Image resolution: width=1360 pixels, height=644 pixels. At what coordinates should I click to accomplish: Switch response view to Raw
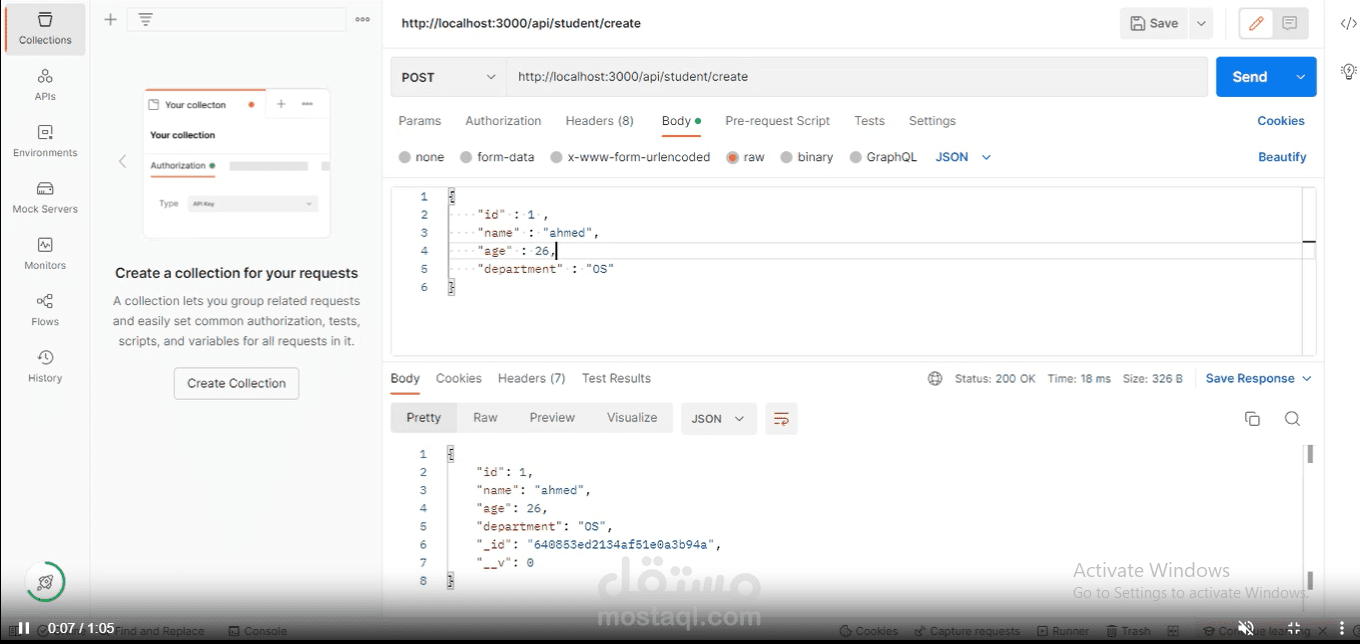coord(485,418)
